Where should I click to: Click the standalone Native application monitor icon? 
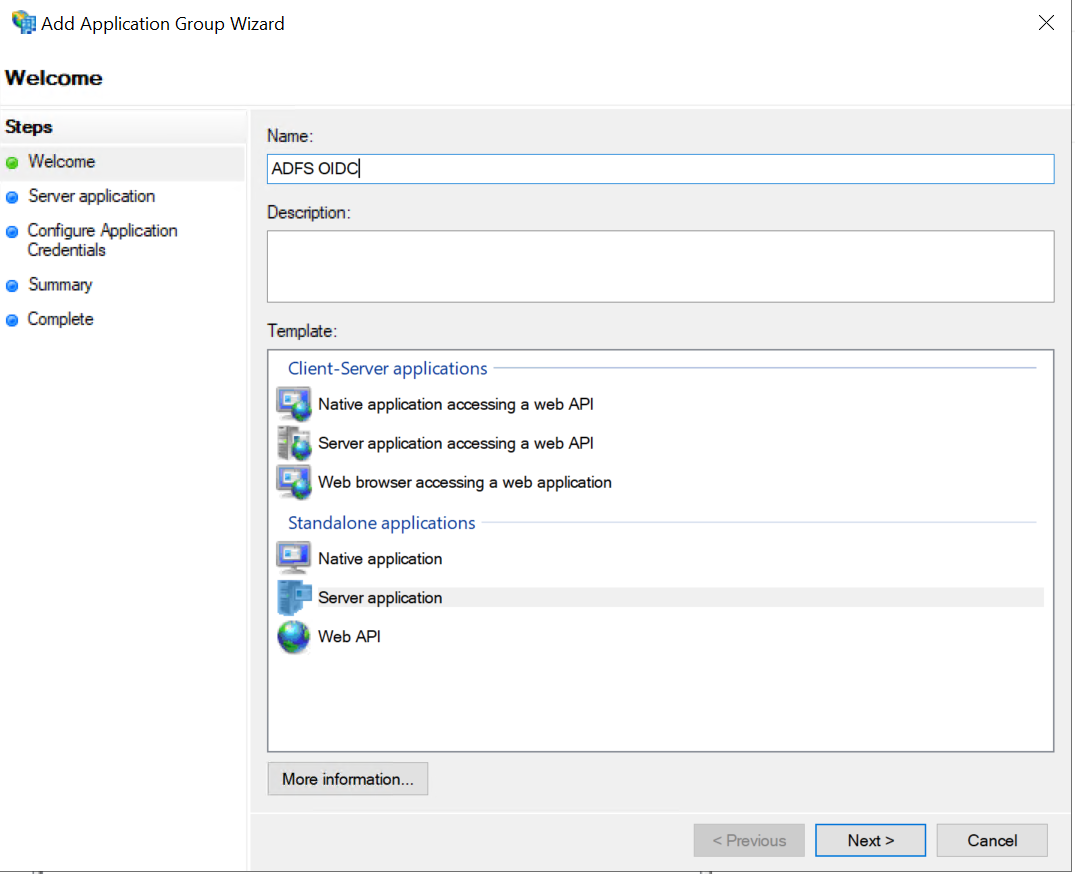[293, 558]
